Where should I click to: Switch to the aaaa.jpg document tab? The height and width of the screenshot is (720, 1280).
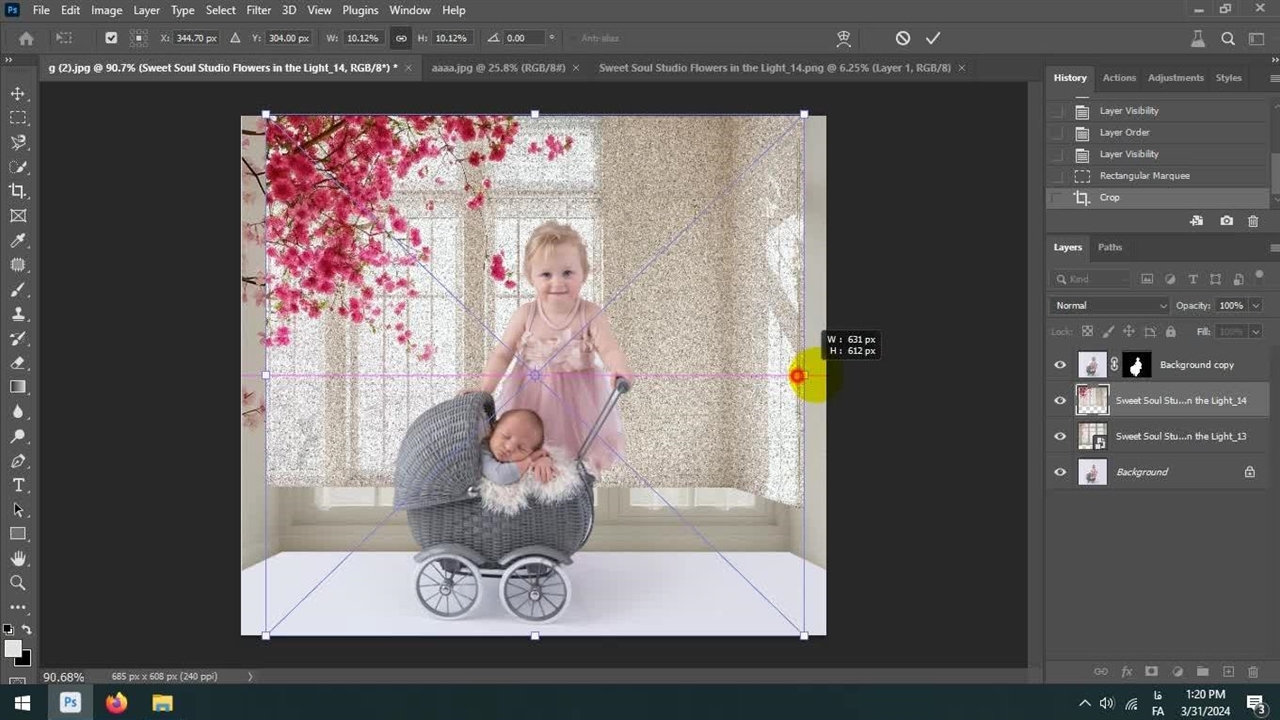click(x=497, y=68)
